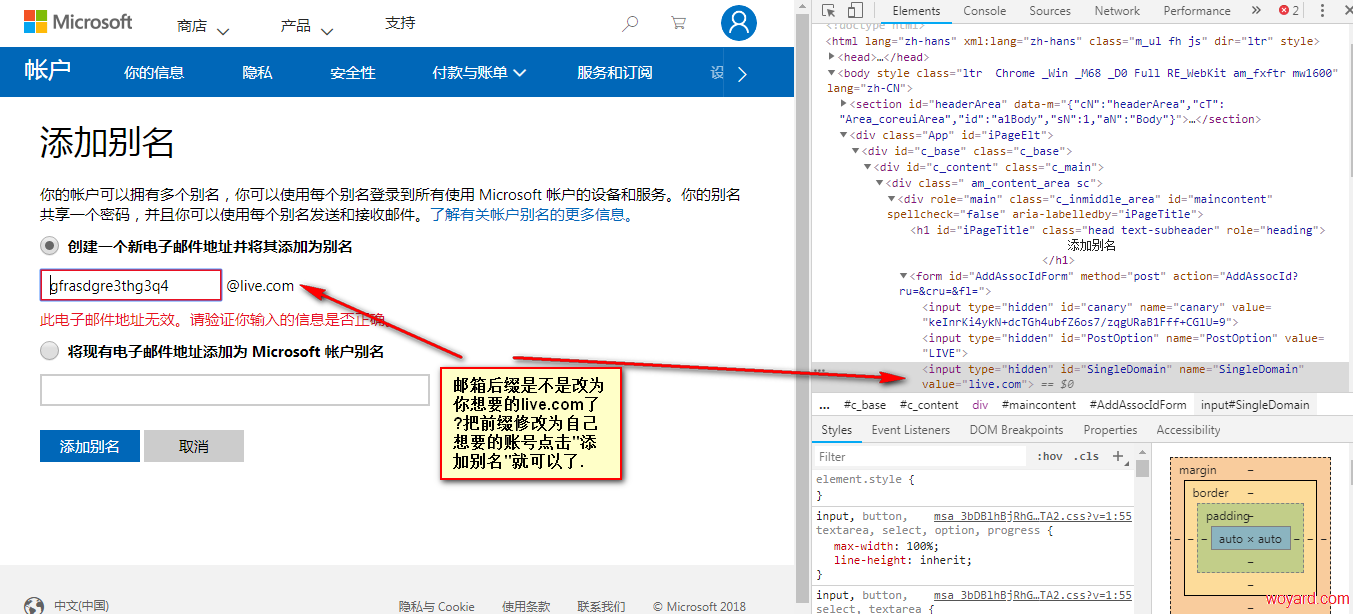Open the Event Listeners tab
The height and width of the screenshot is (614, 1353).
[911, 430]
